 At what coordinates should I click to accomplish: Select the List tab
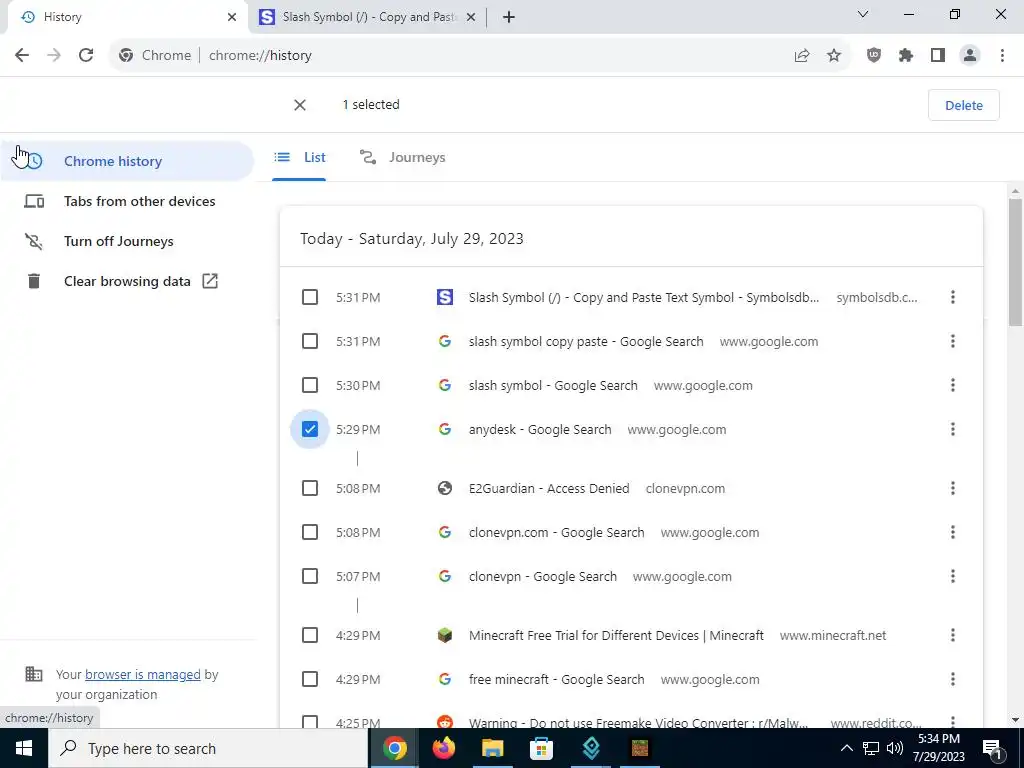click(299, 157)
